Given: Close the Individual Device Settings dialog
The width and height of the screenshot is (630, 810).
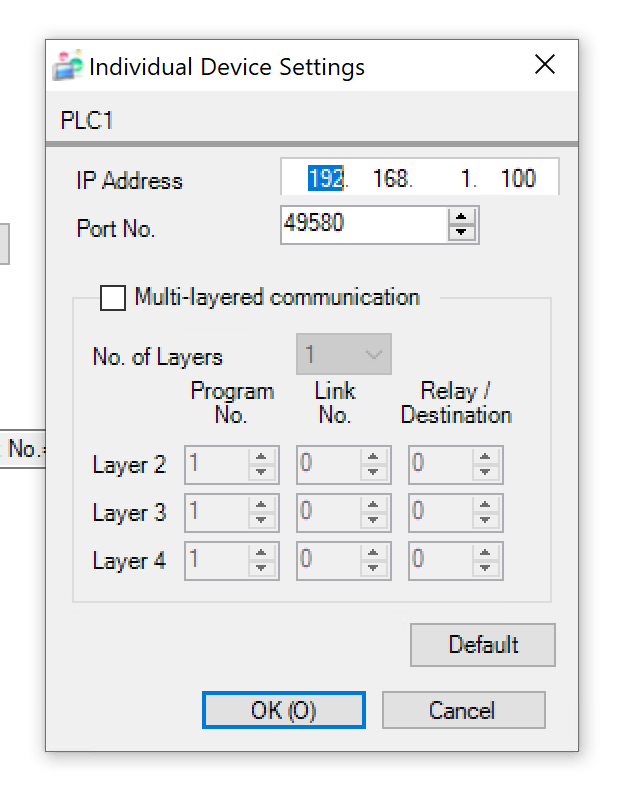Looking at the screenshot, I should [x=545, y=66].
